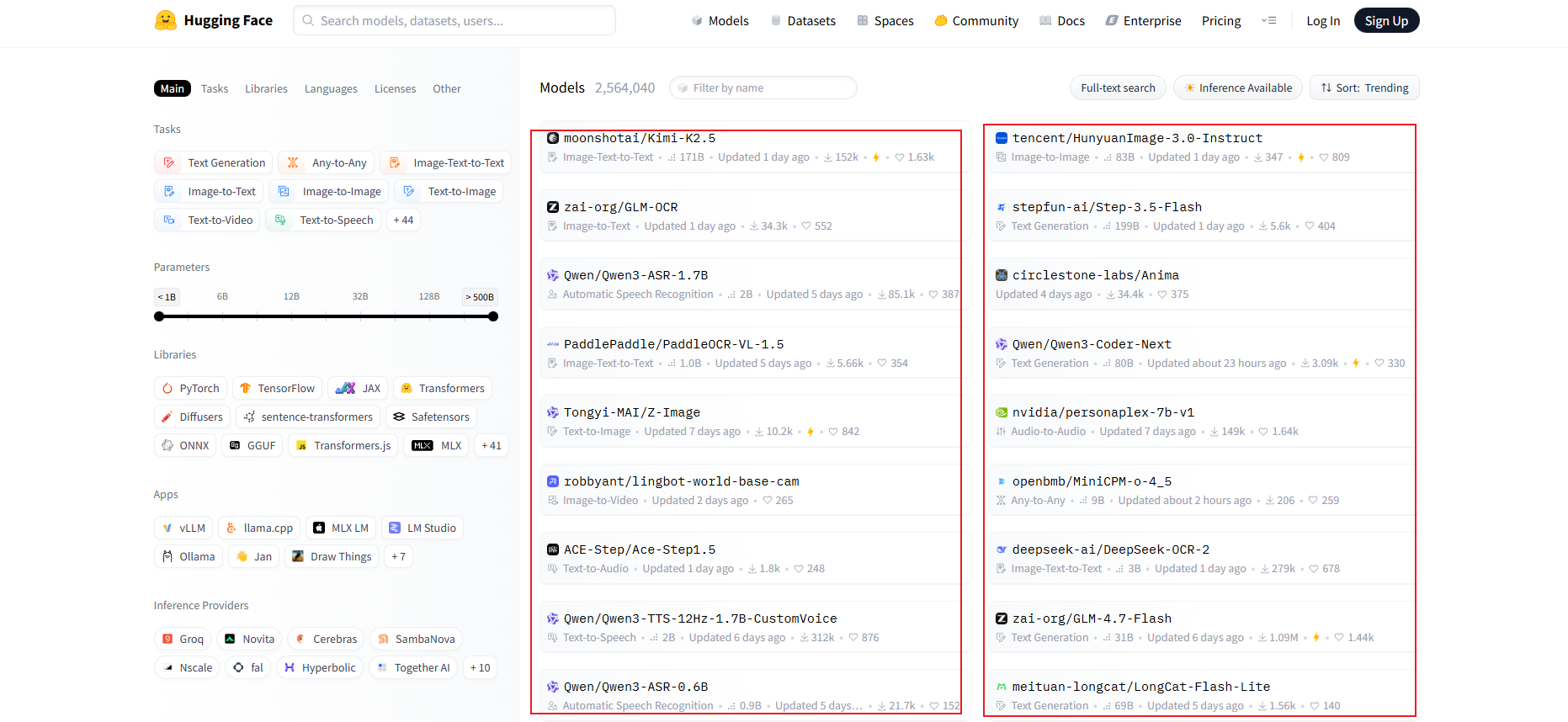The width and height of the screenshot is (1568, 722).
Task: Click the search magnifier icon
Action: [308, 20]
